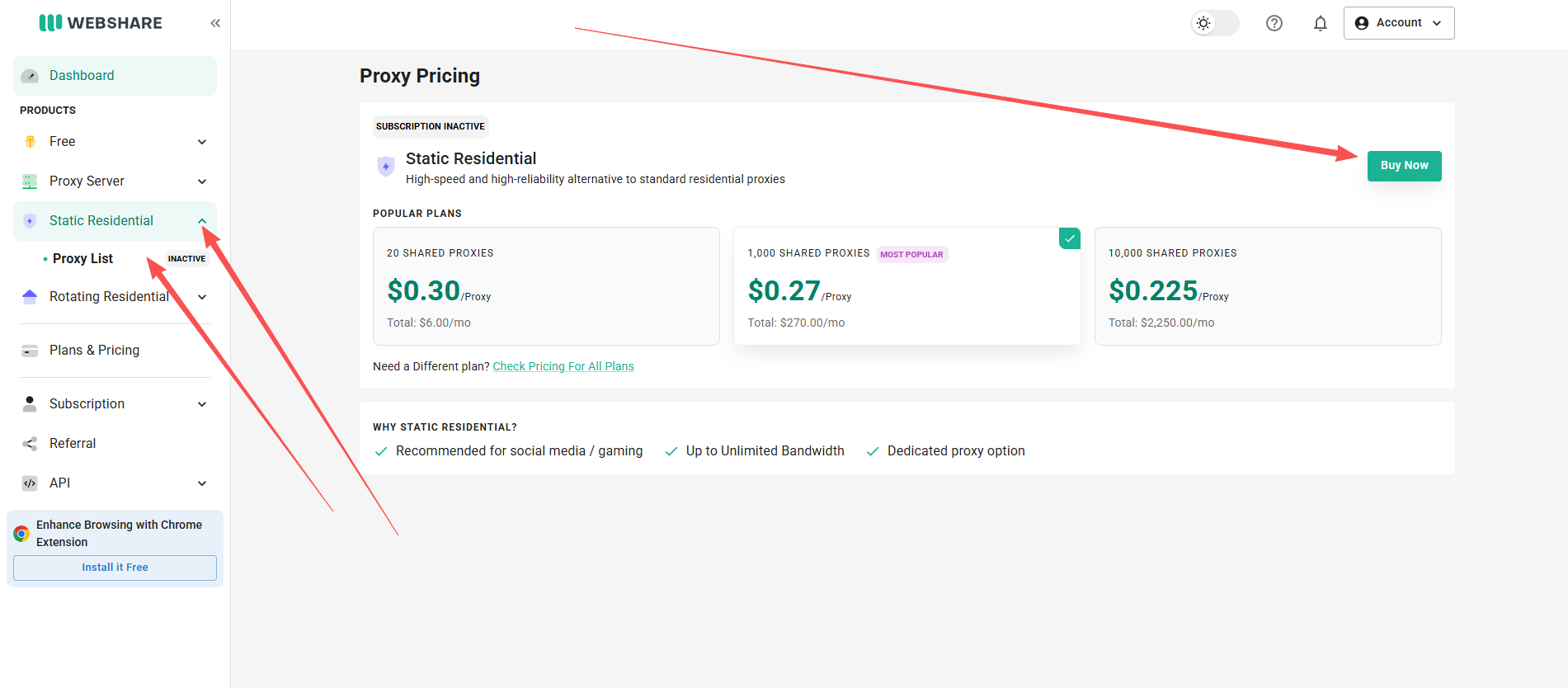This screenshot has height=688, width=1568.
Task: Expand the Subscription chevron
Action: [x=202, y=404]
